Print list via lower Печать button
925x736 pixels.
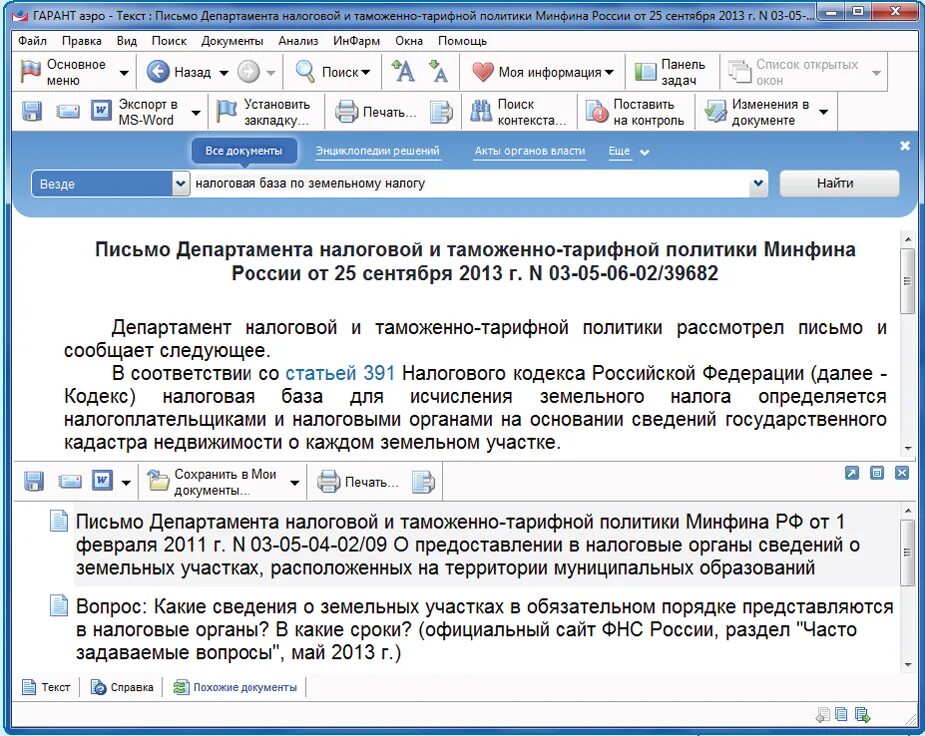point(358,482)
